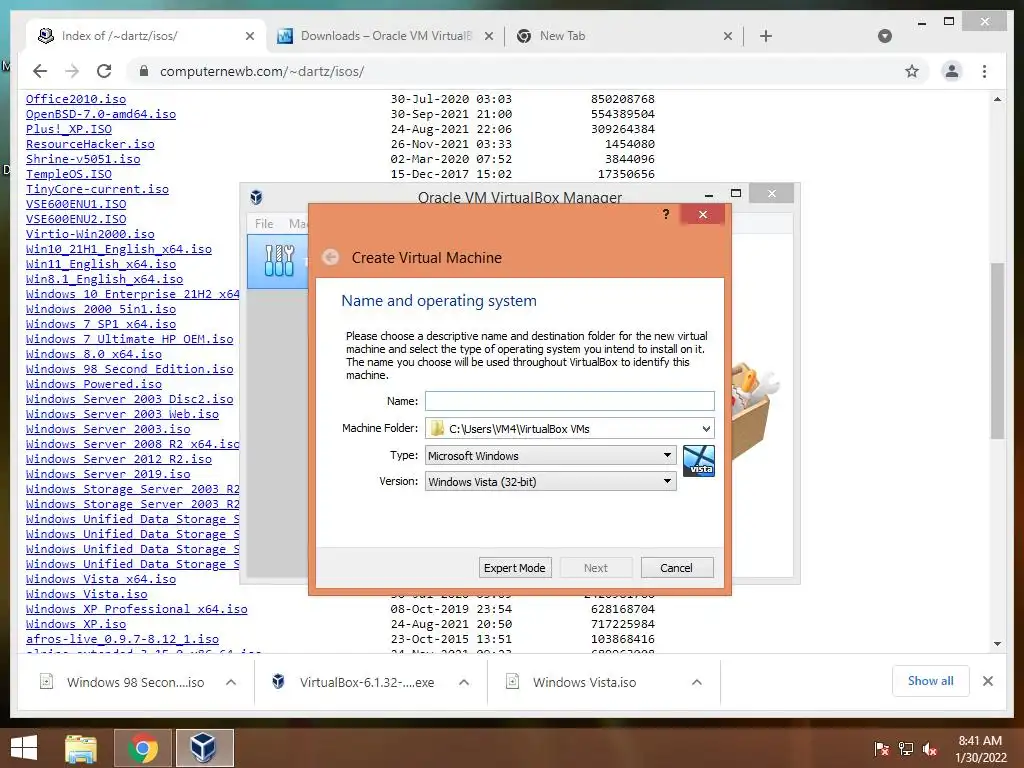This screenshot has width=1024, height=768.
Task: Expand Windows 98 download options chevron
Action: pyautogui.click(x=231, y=682)
